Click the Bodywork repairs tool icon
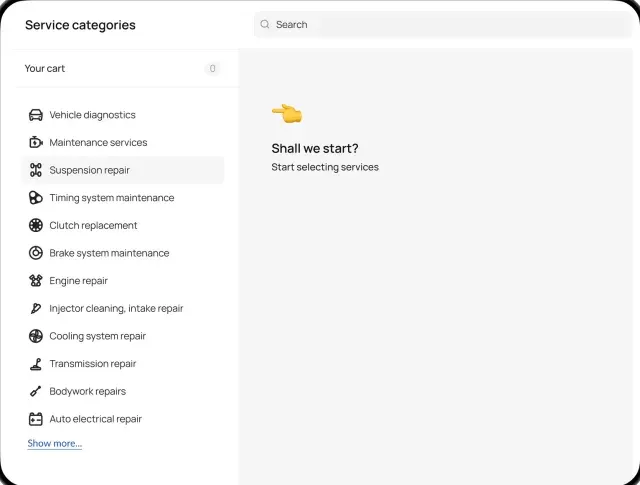 pos(36,392)
